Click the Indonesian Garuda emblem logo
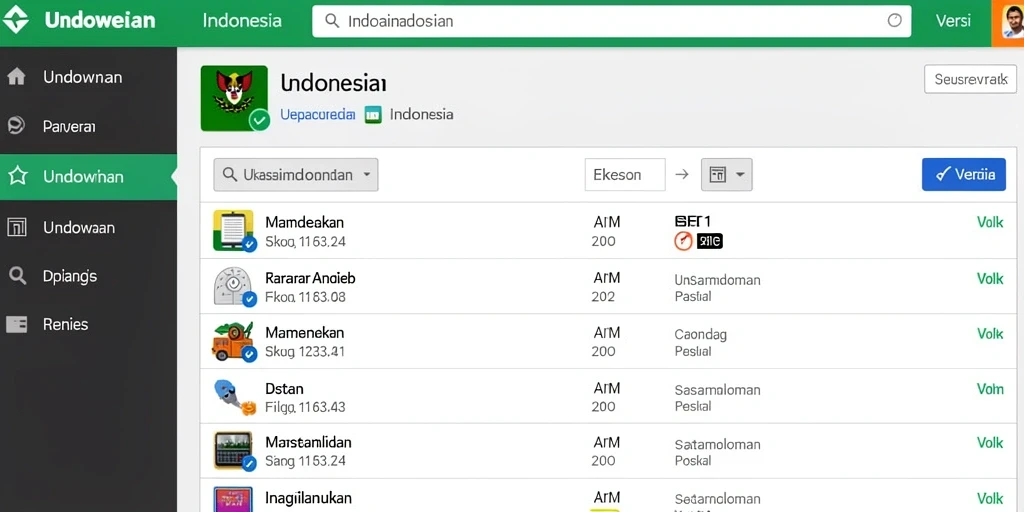 (x=234, y=98)
